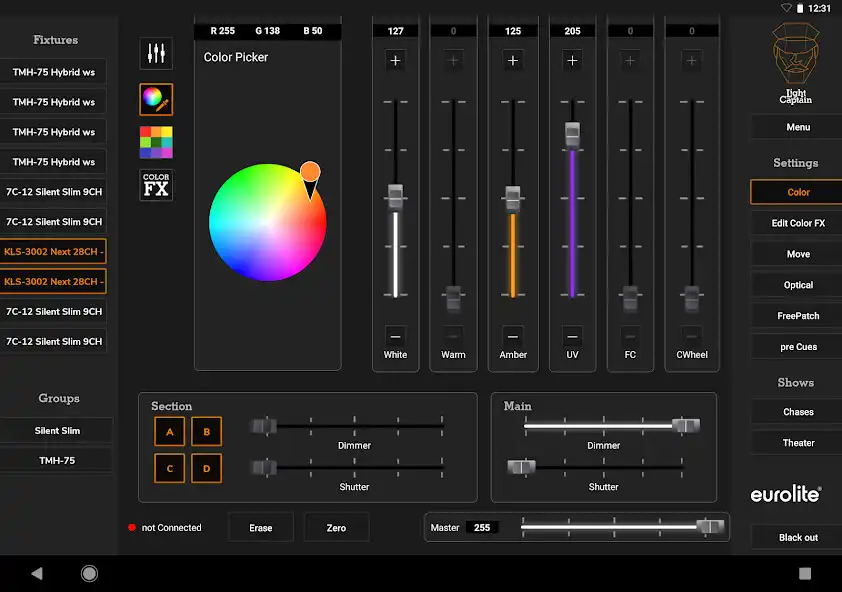Open the Menu
The image size is (842, 592).
point(794,126)
